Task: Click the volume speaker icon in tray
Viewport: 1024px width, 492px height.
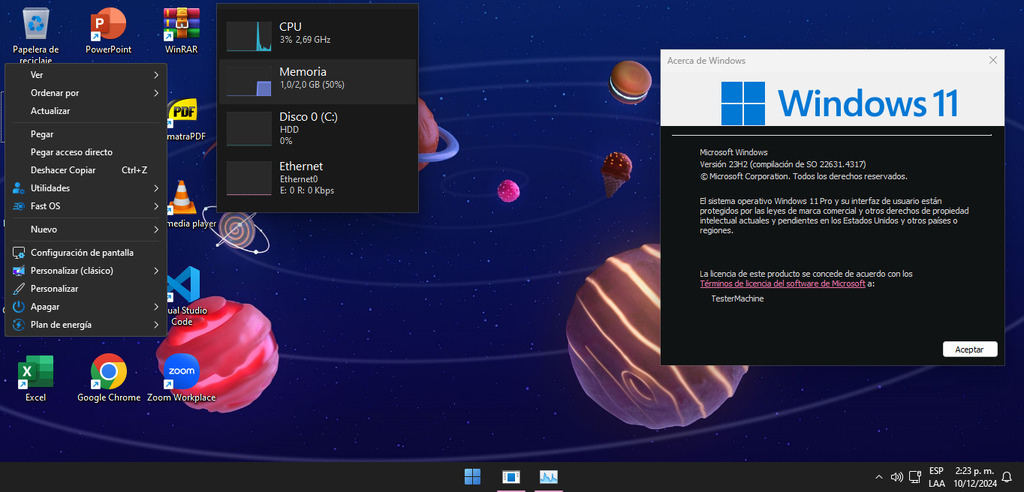Action: click(897, 477)
